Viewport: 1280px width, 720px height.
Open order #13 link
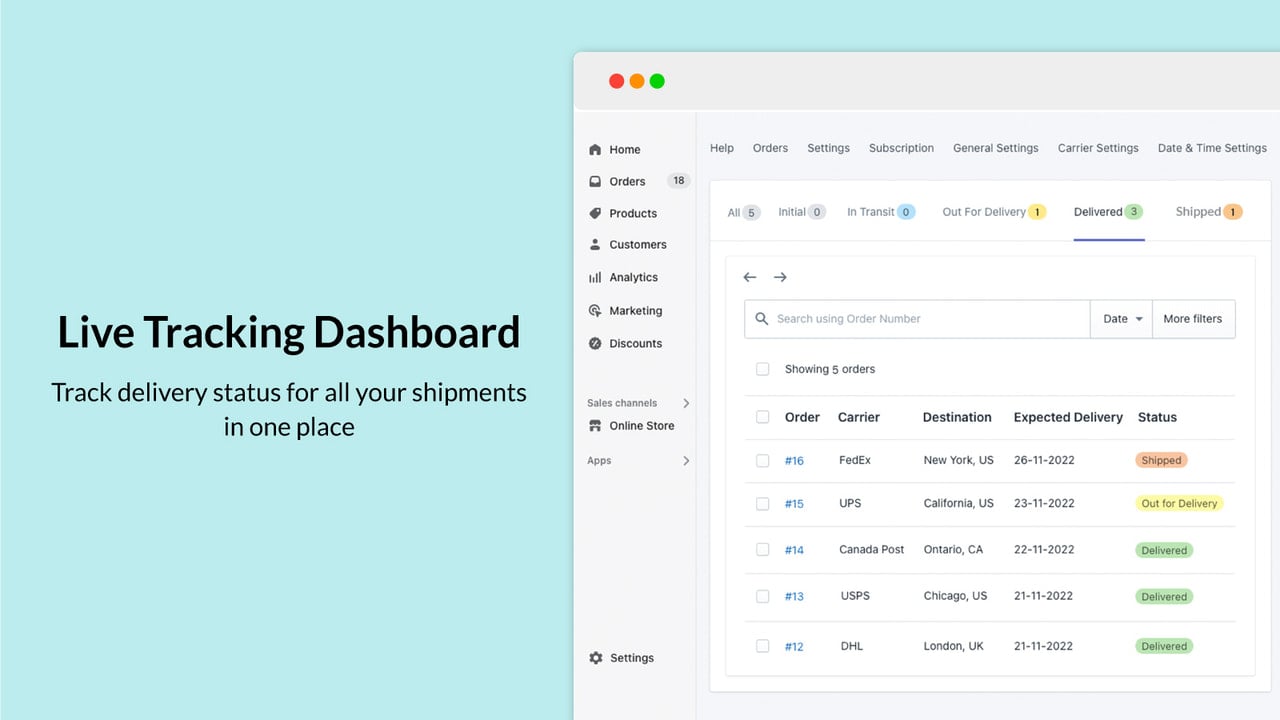[794, 597]
